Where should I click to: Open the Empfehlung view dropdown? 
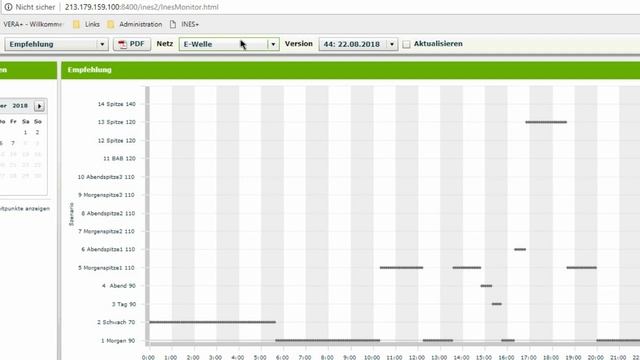(56, 44)
